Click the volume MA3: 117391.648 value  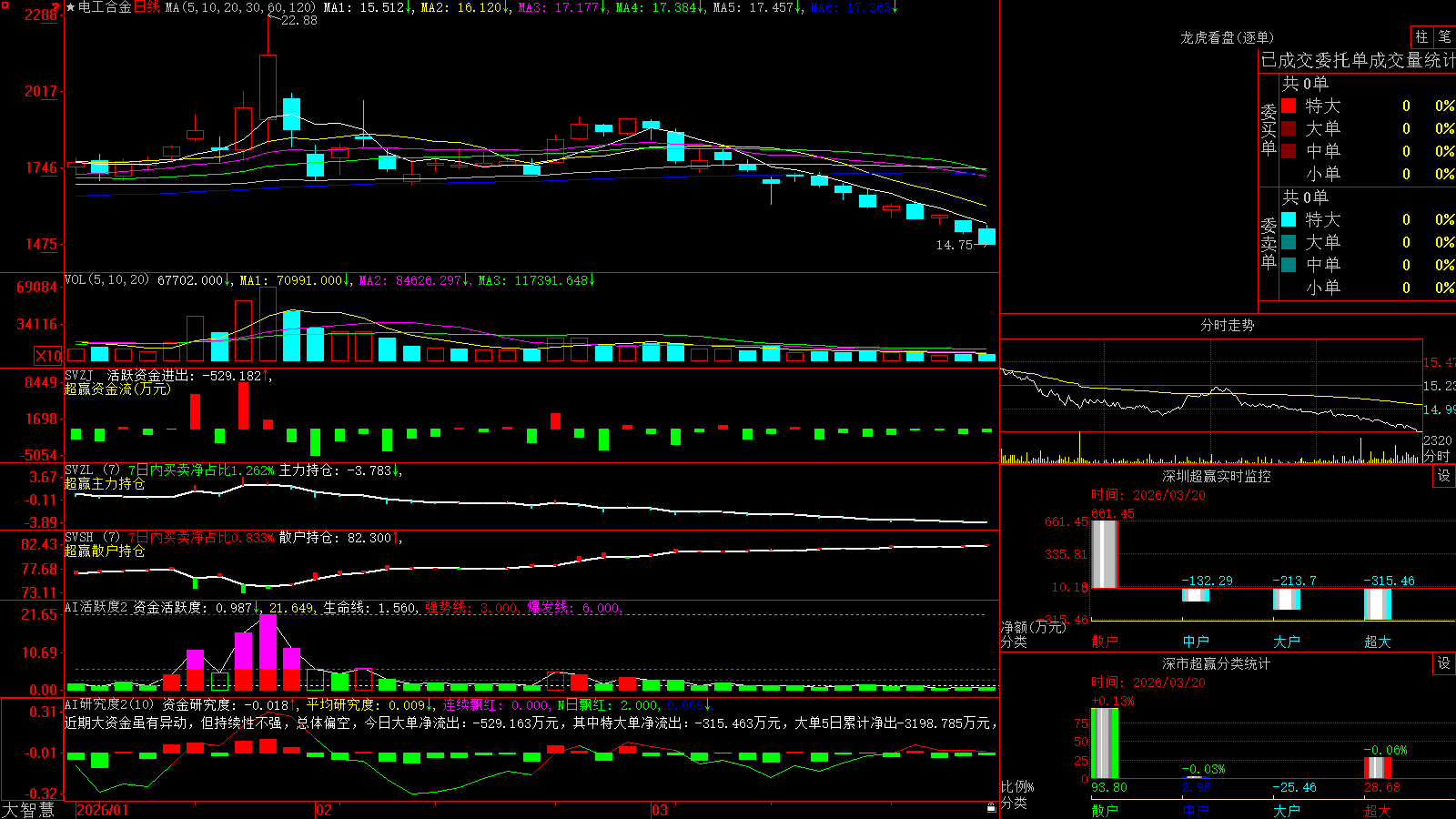coord(536,280)
